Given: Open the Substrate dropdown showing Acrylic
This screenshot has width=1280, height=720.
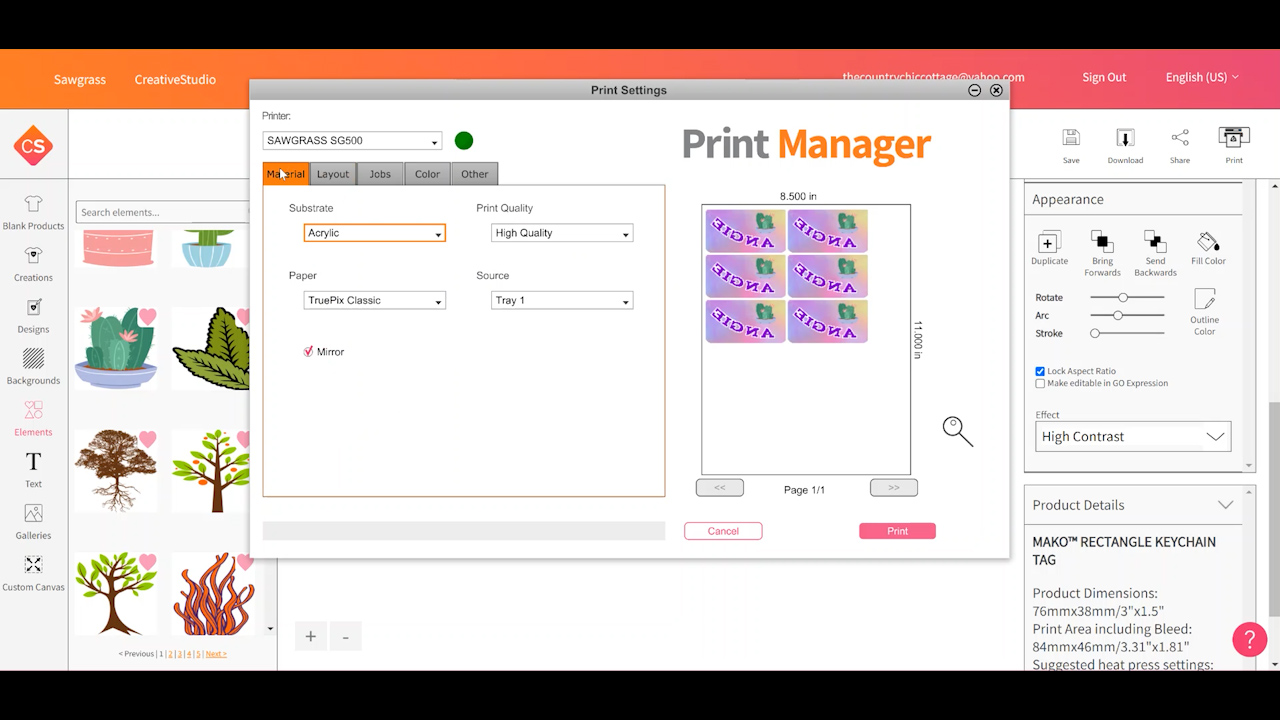Looking at the screenshot, I should [374, 233].
